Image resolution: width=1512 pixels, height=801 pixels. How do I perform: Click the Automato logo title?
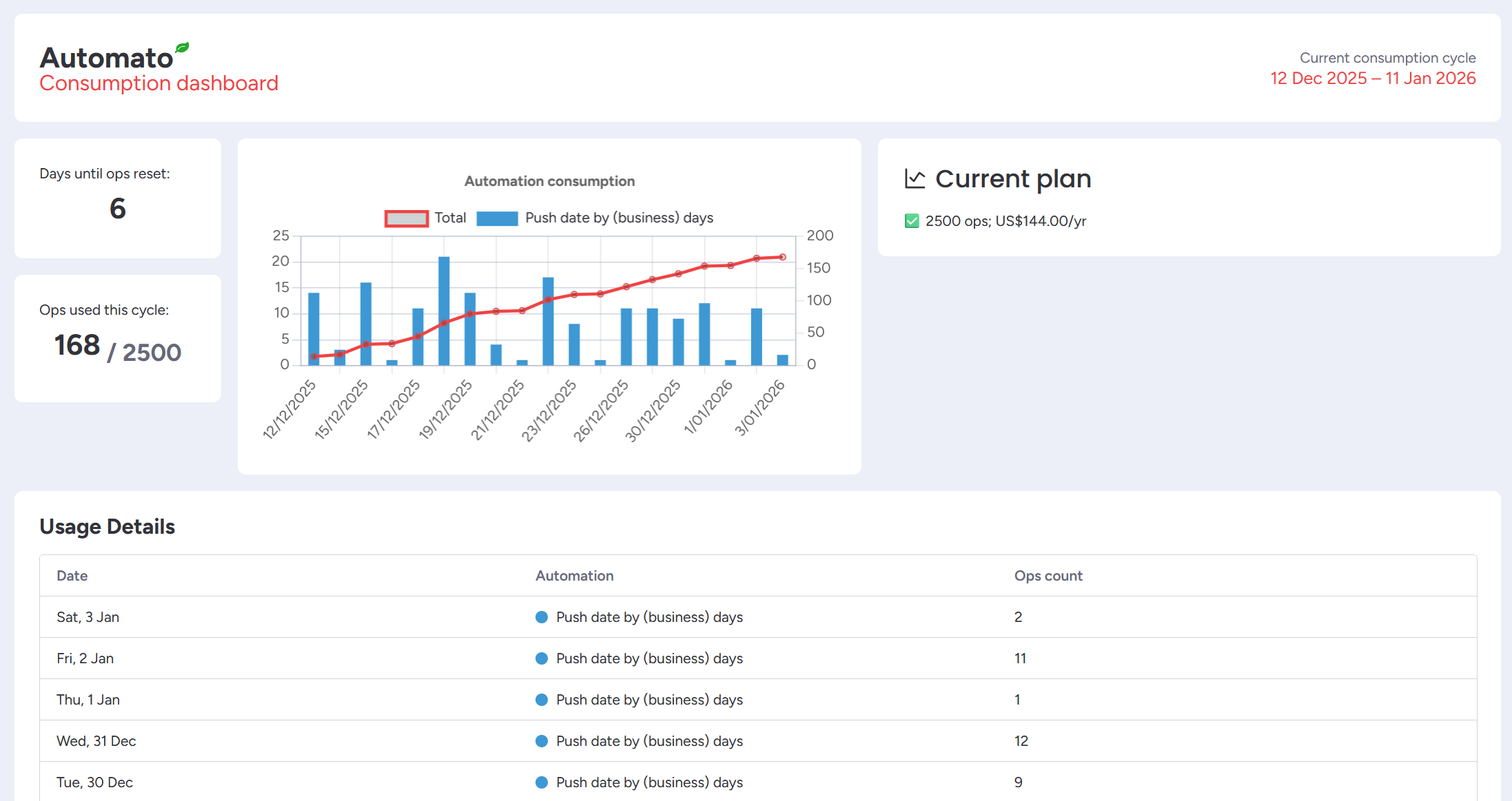(106, 58)
